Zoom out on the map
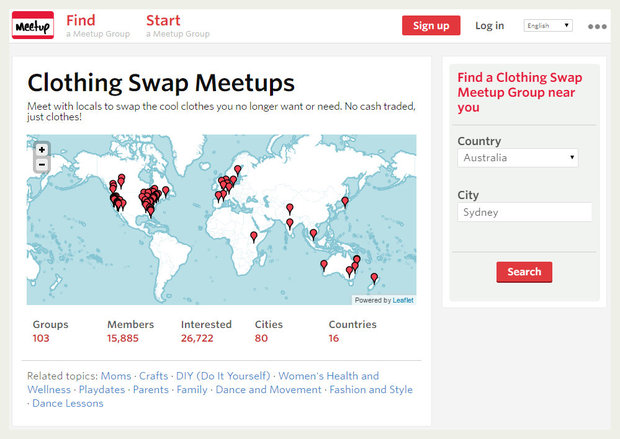The height and width of the screenshot is (439, 620). click(x=42, y=165)
